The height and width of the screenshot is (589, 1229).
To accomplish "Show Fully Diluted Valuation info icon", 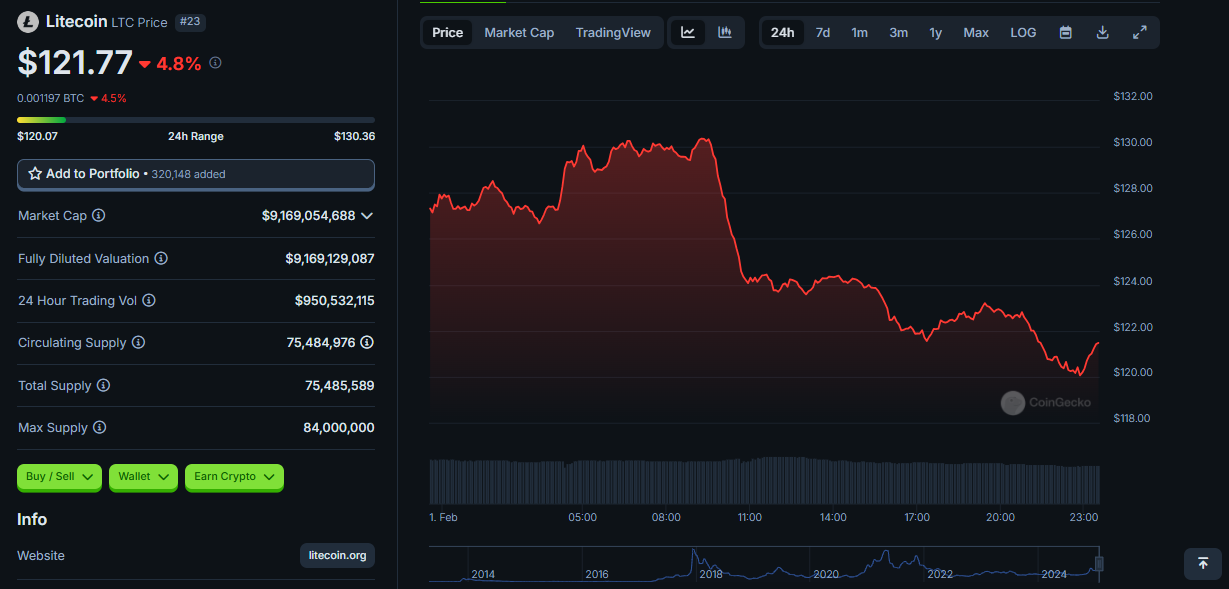I will [161, 258].
